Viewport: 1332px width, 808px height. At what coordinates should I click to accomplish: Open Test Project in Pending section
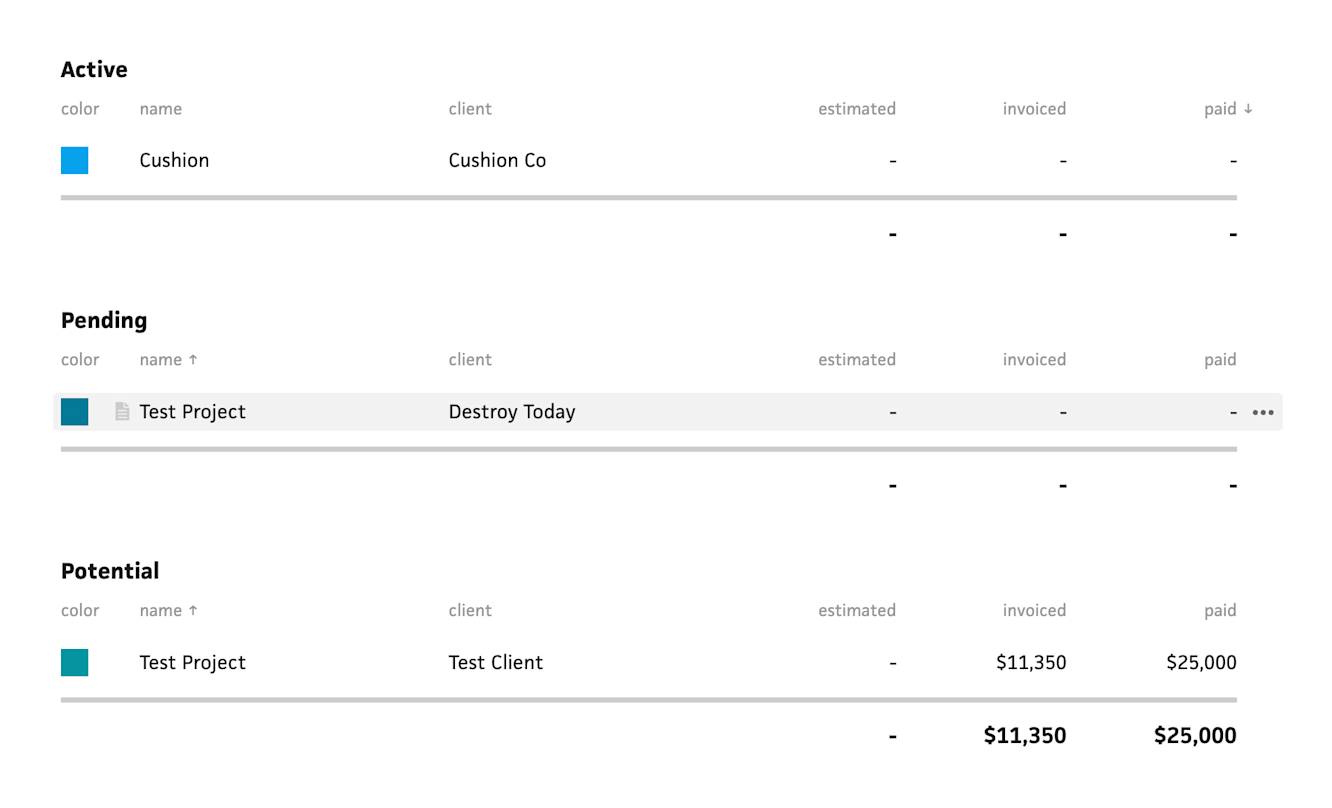[192, 412]
